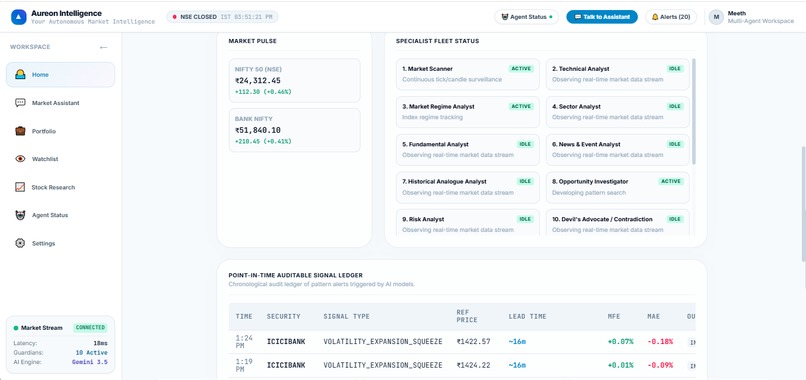Click the Agent Status header button
This screenshot has width=806, height=380.
coord(526,17)
